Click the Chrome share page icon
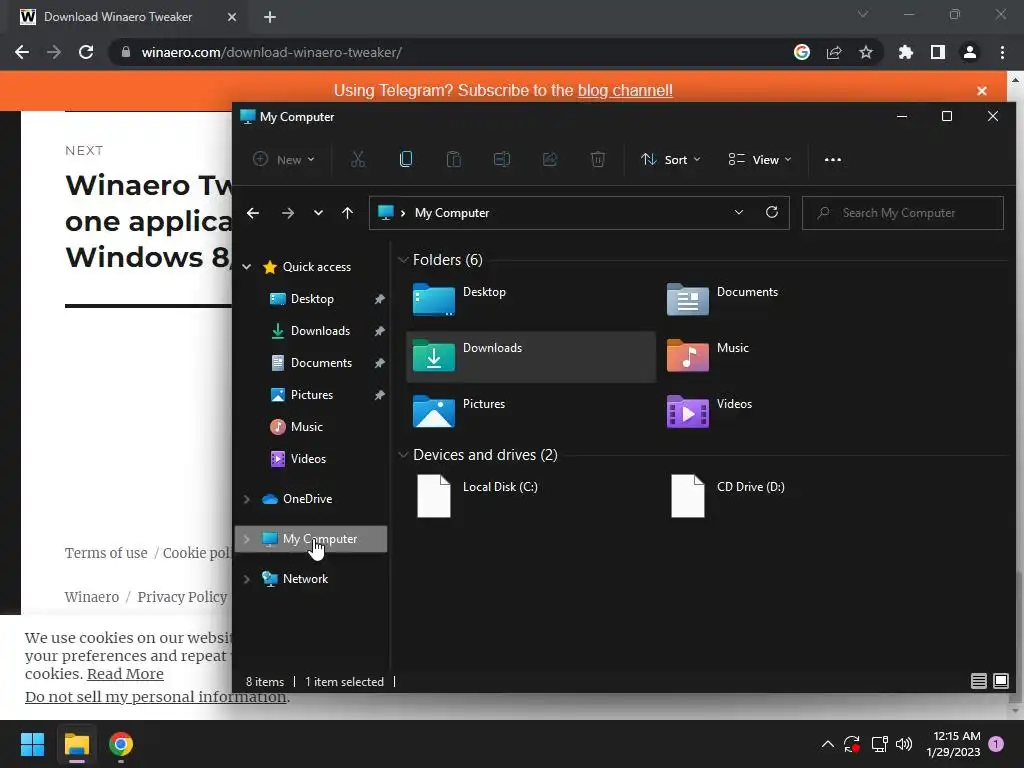Viewport: 1024px width, 768px height. pyautogui.click(x=834, y=52)
